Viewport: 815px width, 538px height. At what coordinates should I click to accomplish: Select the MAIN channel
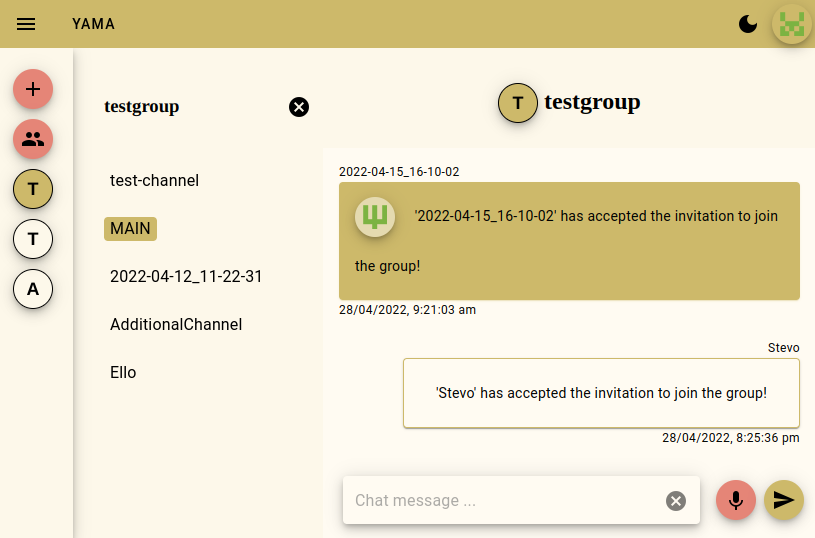coord(131,229)
